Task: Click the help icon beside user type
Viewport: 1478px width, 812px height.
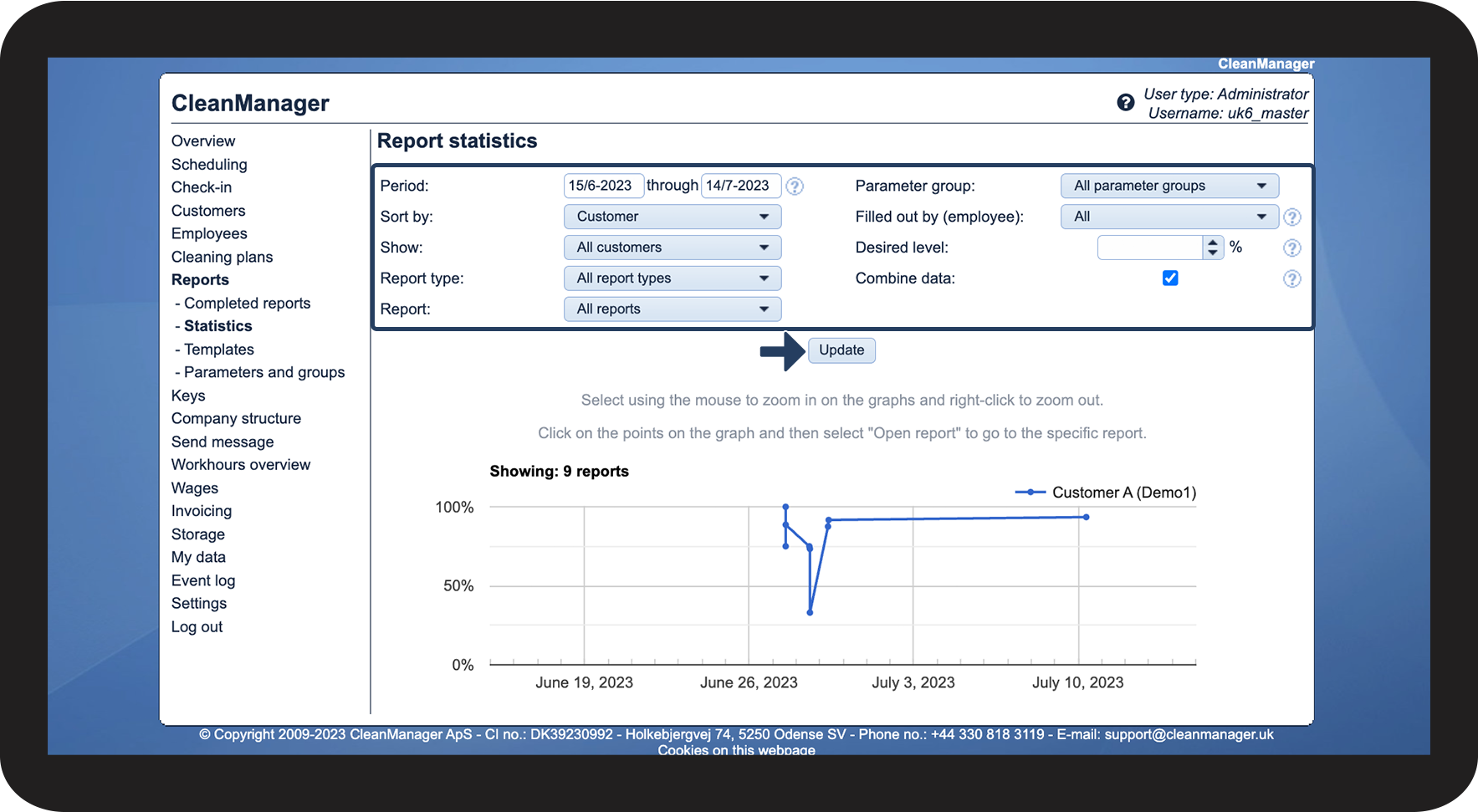Action: (x=1125, y=103)
